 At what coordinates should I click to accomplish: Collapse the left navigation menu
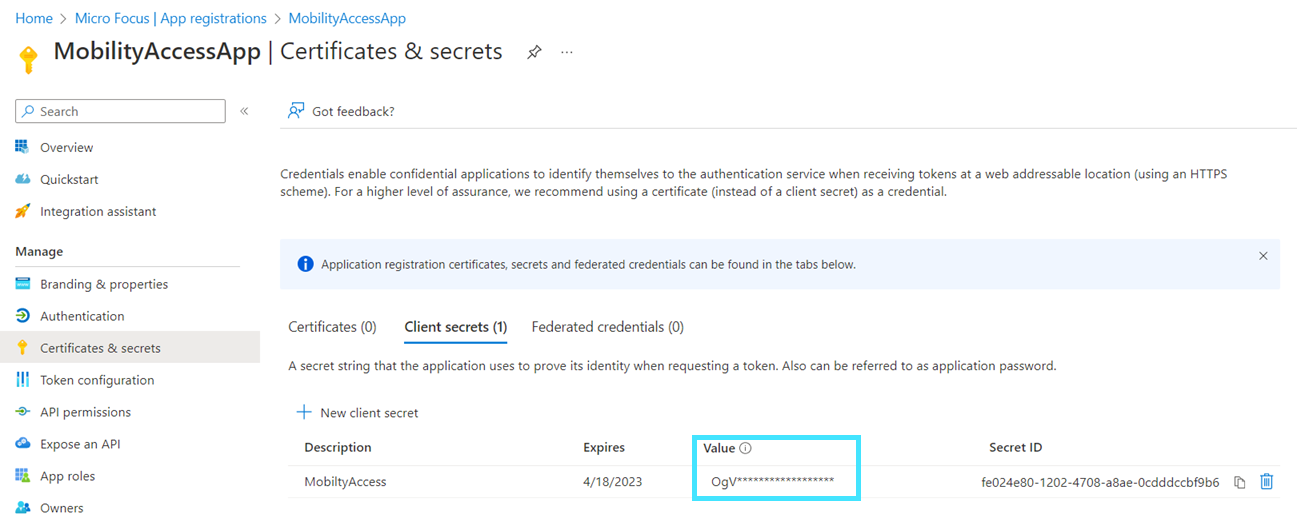click(x=244, y=111)
